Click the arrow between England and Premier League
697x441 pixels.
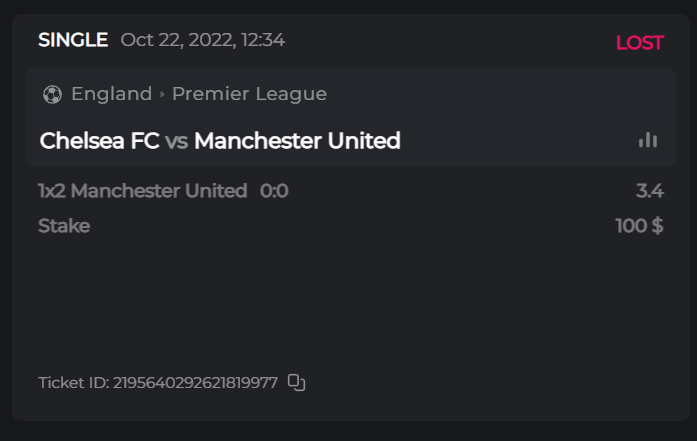tap(162, 95)
